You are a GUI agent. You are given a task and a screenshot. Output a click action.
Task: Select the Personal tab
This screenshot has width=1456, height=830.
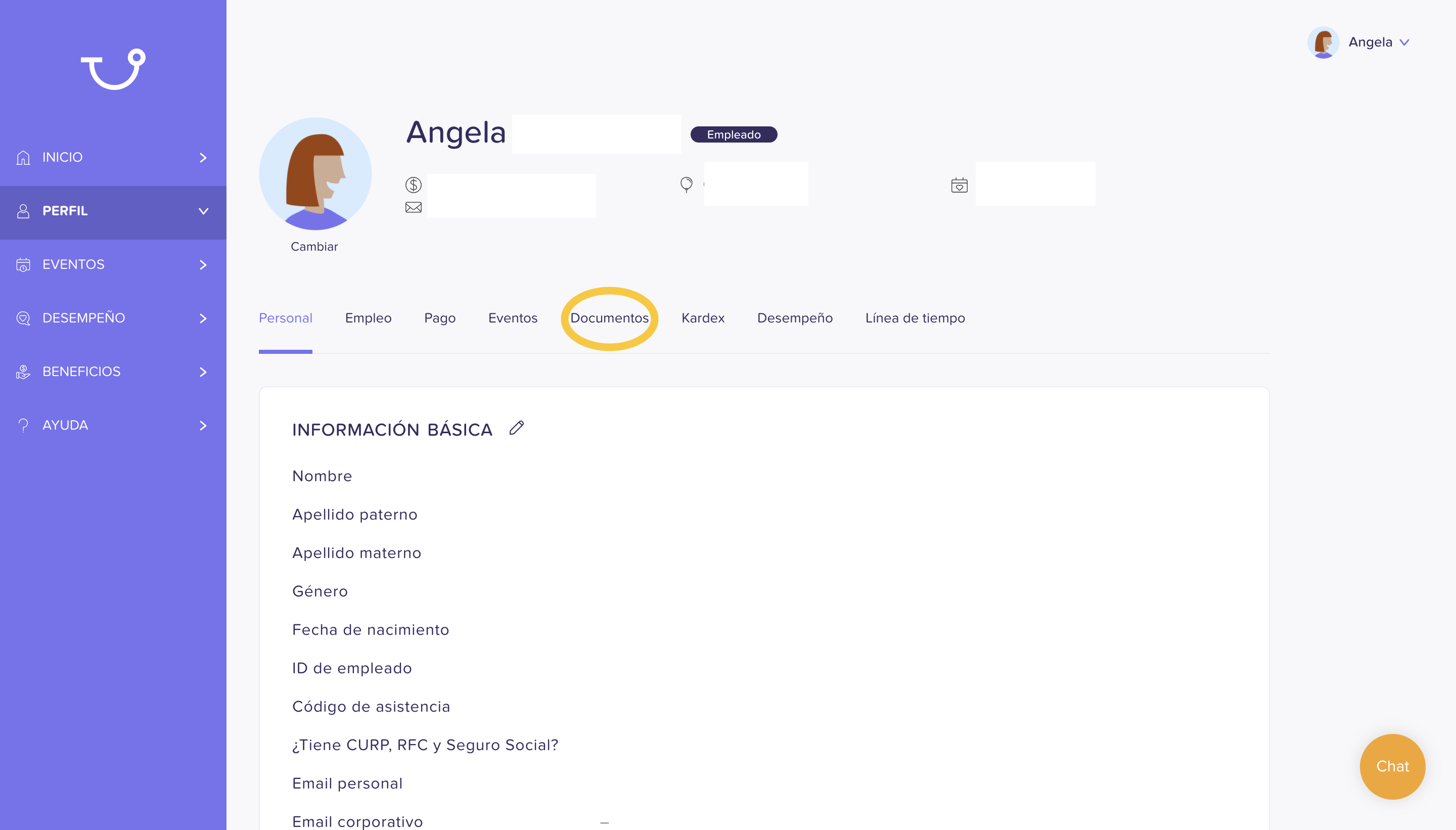click(286, 318)
